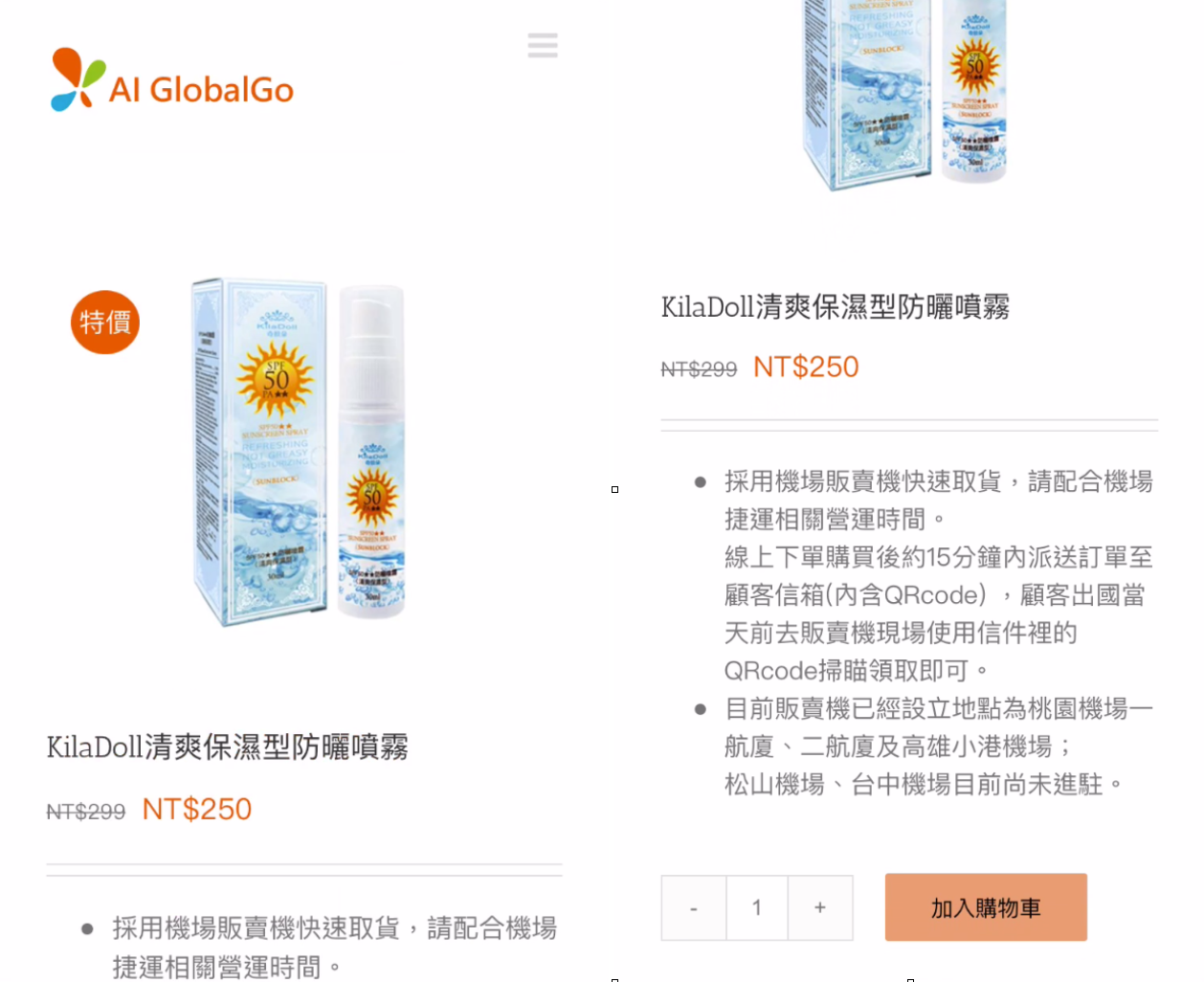Click the QRcode掃瞄領取即可 instruction text

coord(857,671)
